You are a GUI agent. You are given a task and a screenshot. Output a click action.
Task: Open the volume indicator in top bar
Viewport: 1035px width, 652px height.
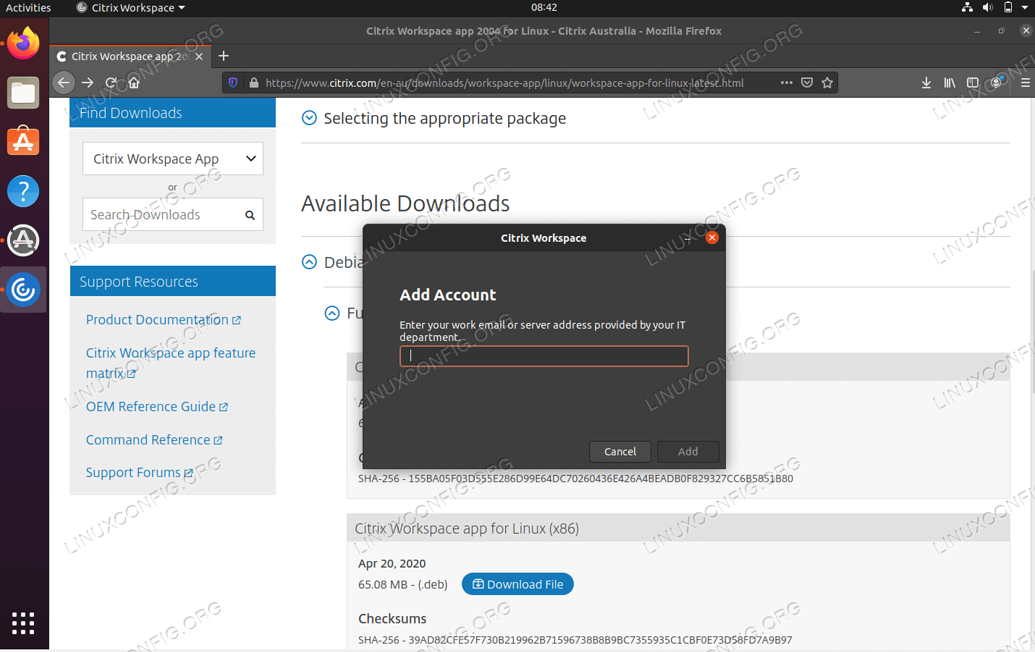click(x=987, y=7)
